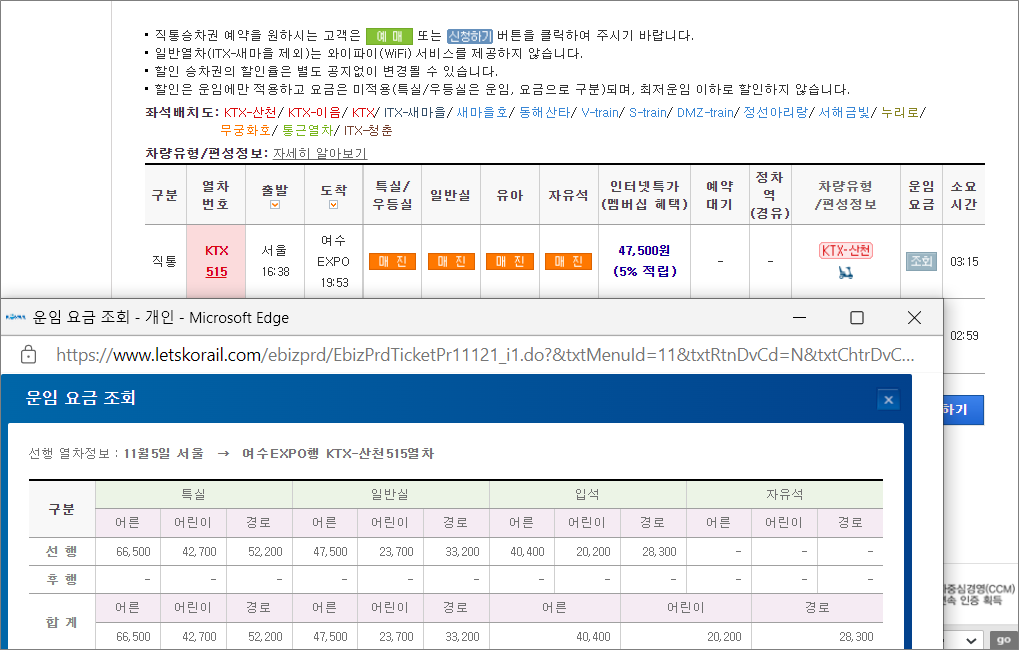Open the 새마을호 seat map link
Viewport: 1019px width, 650px height.
[482, 112]
